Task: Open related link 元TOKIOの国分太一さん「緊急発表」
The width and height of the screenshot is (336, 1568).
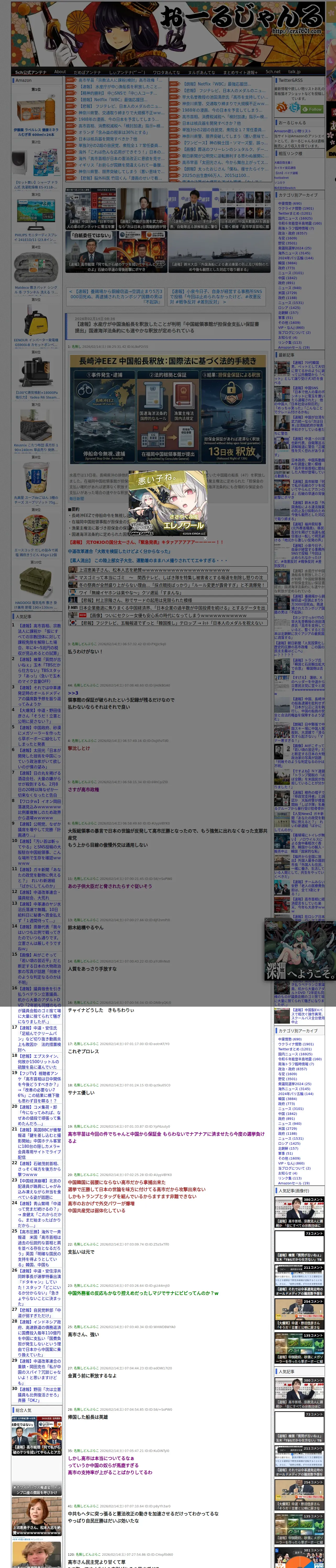Action: 146,542
